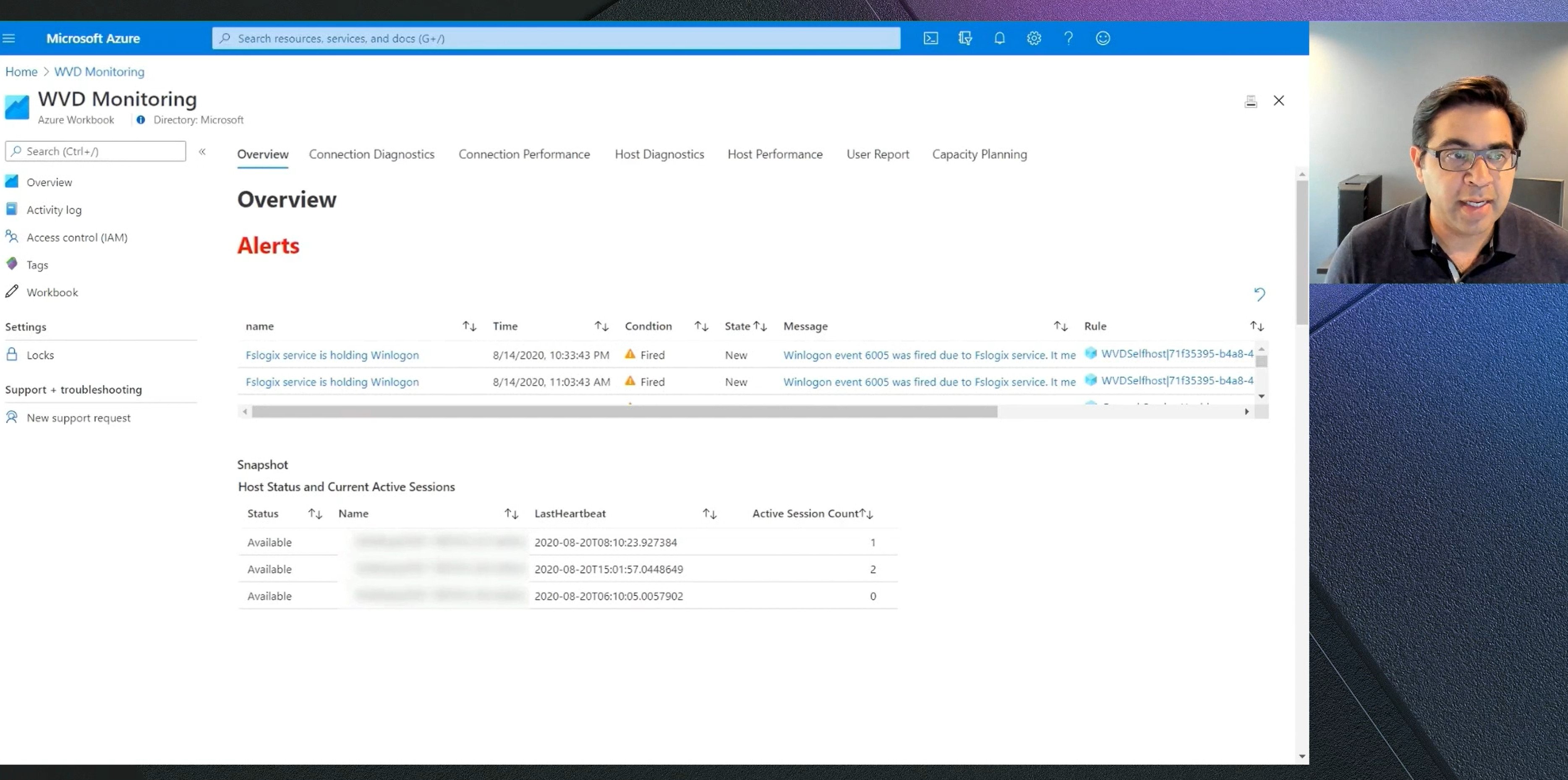The image size is (1568, 780).
Task: Open the Directory and subscription filter icon
Action: tap(965, 38)
